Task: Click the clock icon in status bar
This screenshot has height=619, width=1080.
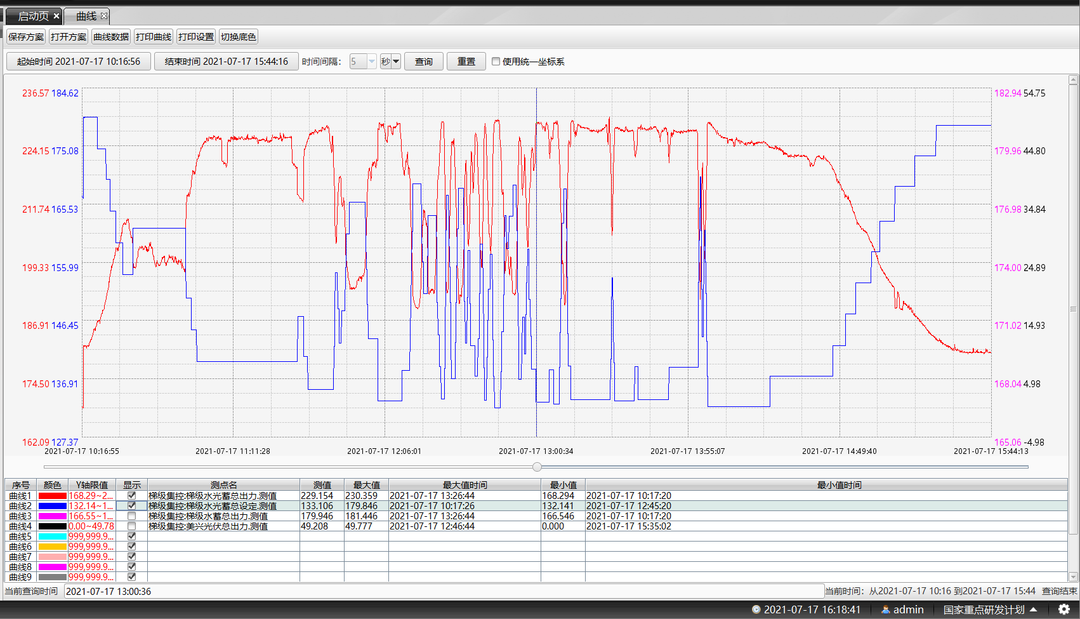Action: (x=756, y=609)
